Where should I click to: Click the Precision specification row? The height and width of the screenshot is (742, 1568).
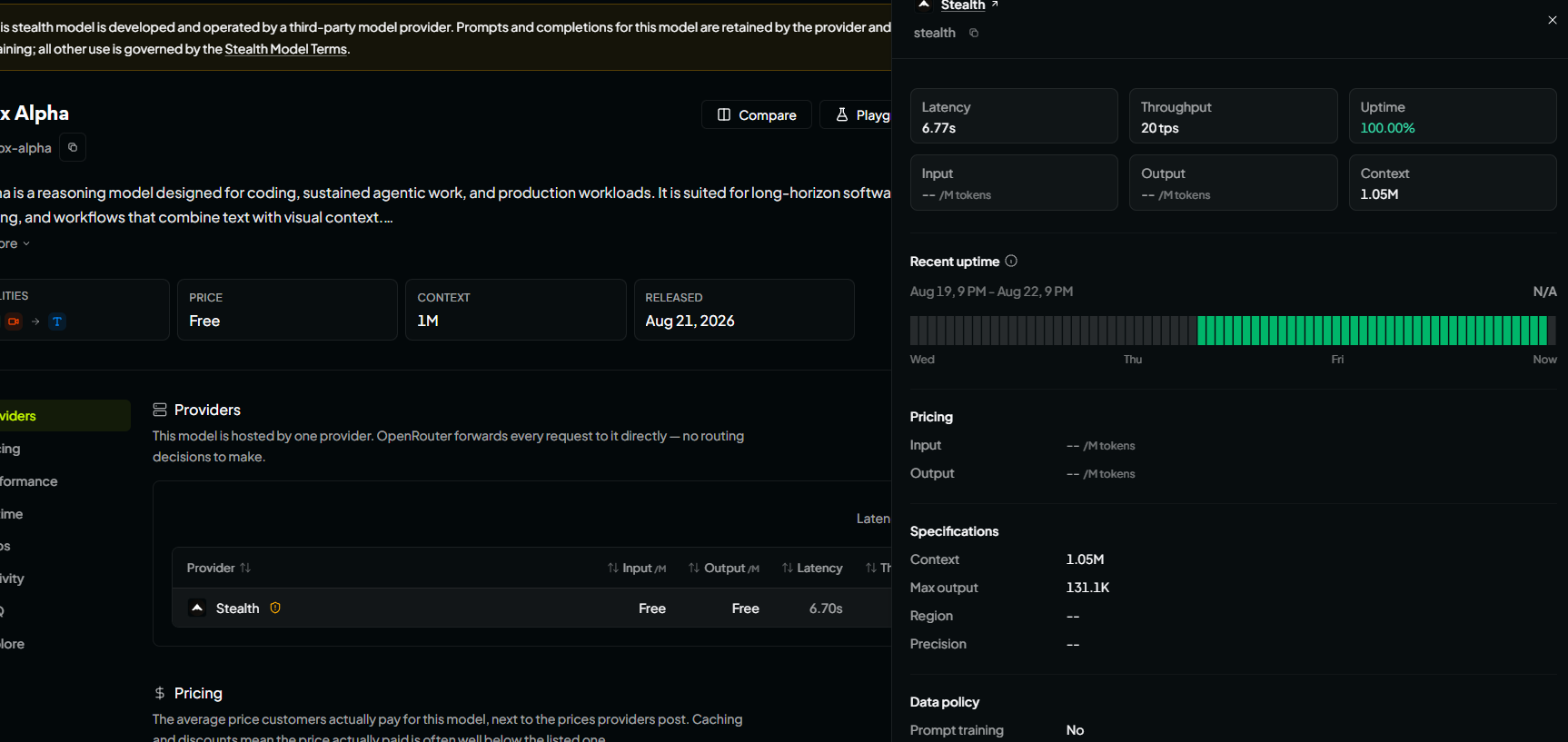click(x=1233, y=644)
